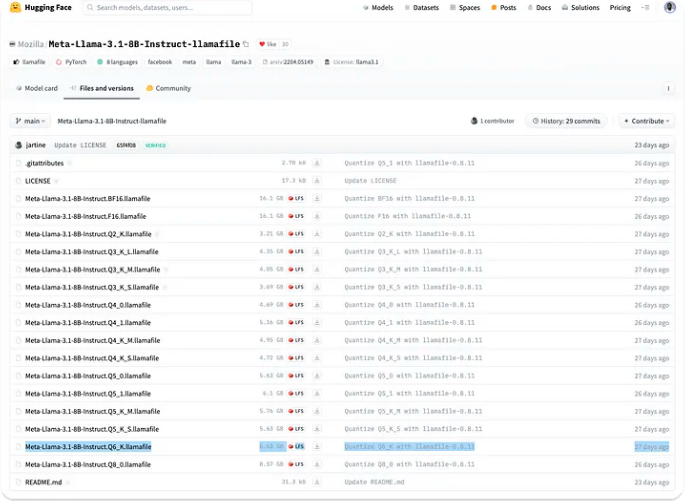Viewport: 687px width, 501px height.
Task: Open commit hash badge next to Update LICENSE
Action: (126, 145)
